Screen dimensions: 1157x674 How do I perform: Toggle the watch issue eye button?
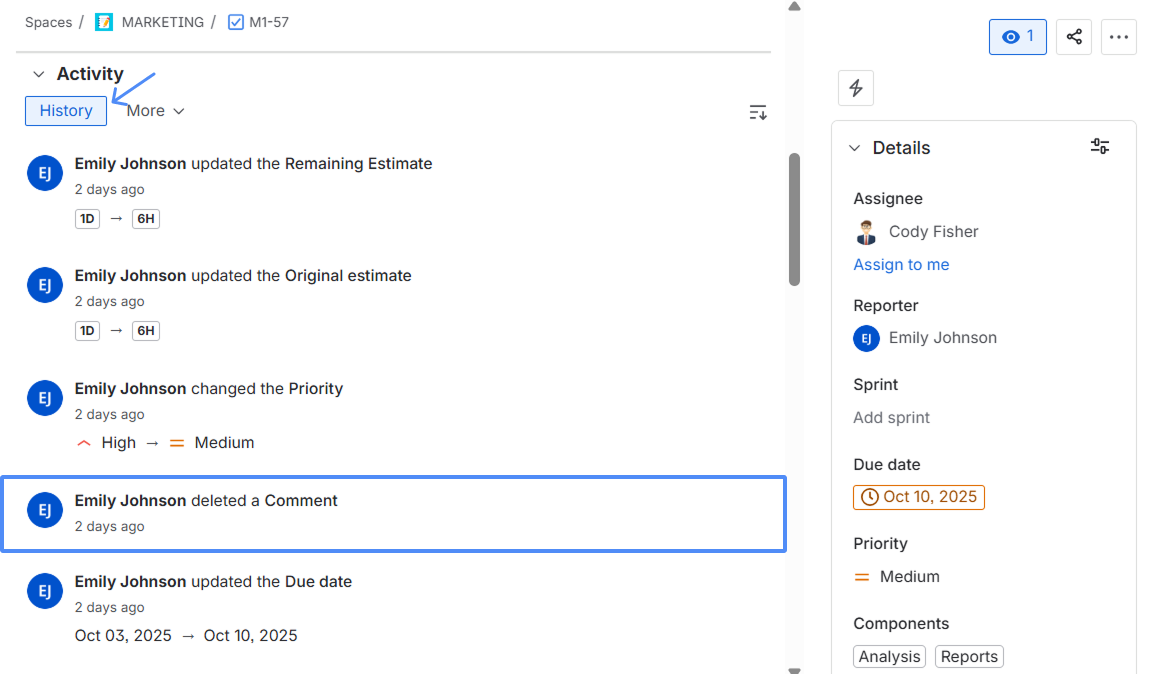(x=1018, y=37)
